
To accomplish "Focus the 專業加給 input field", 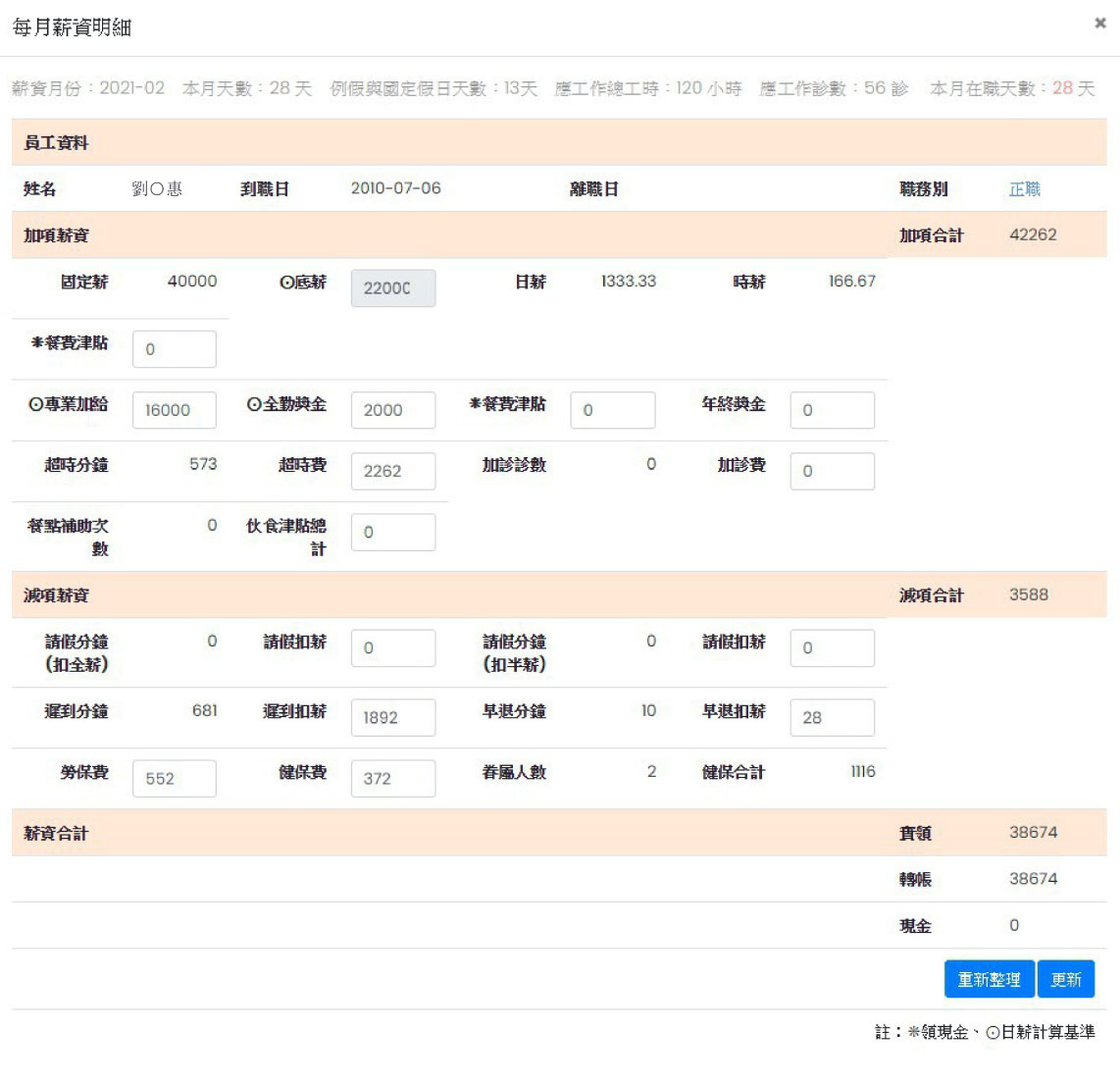I will (x=174, y=410).
